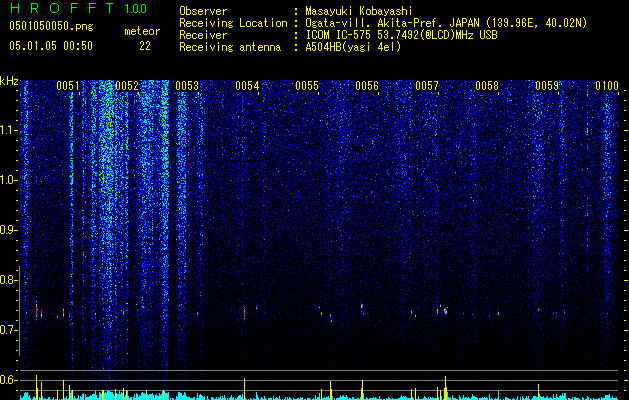Click the 0053 time marker
This screenshot has width=629, height=400.
(187, 86)
